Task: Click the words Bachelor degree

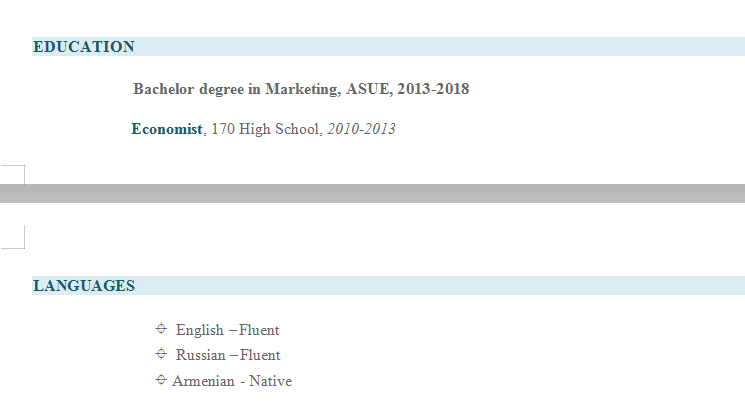Action: [x=190, y=89]
